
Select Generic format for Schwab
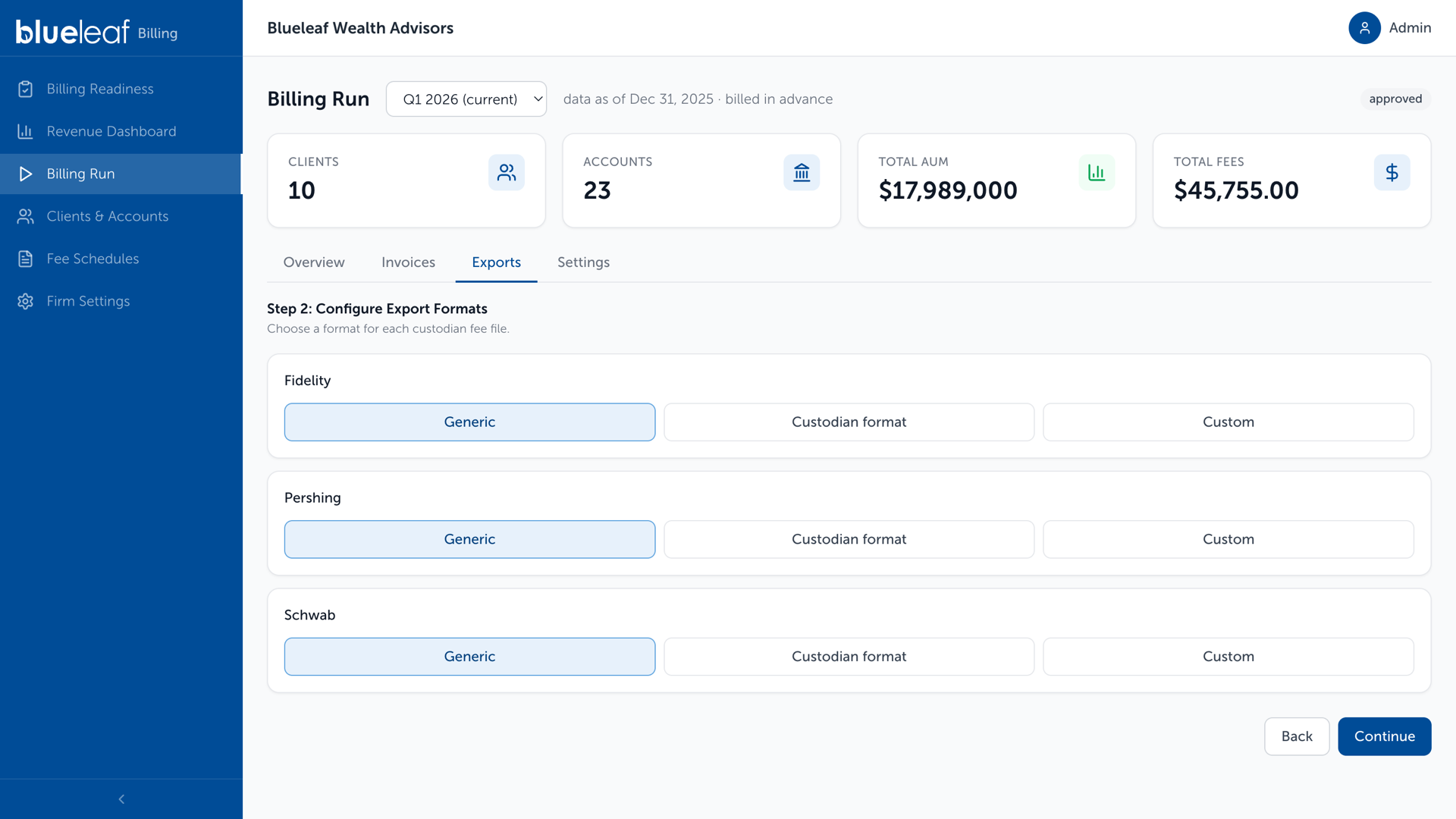[x=469, y=657]
